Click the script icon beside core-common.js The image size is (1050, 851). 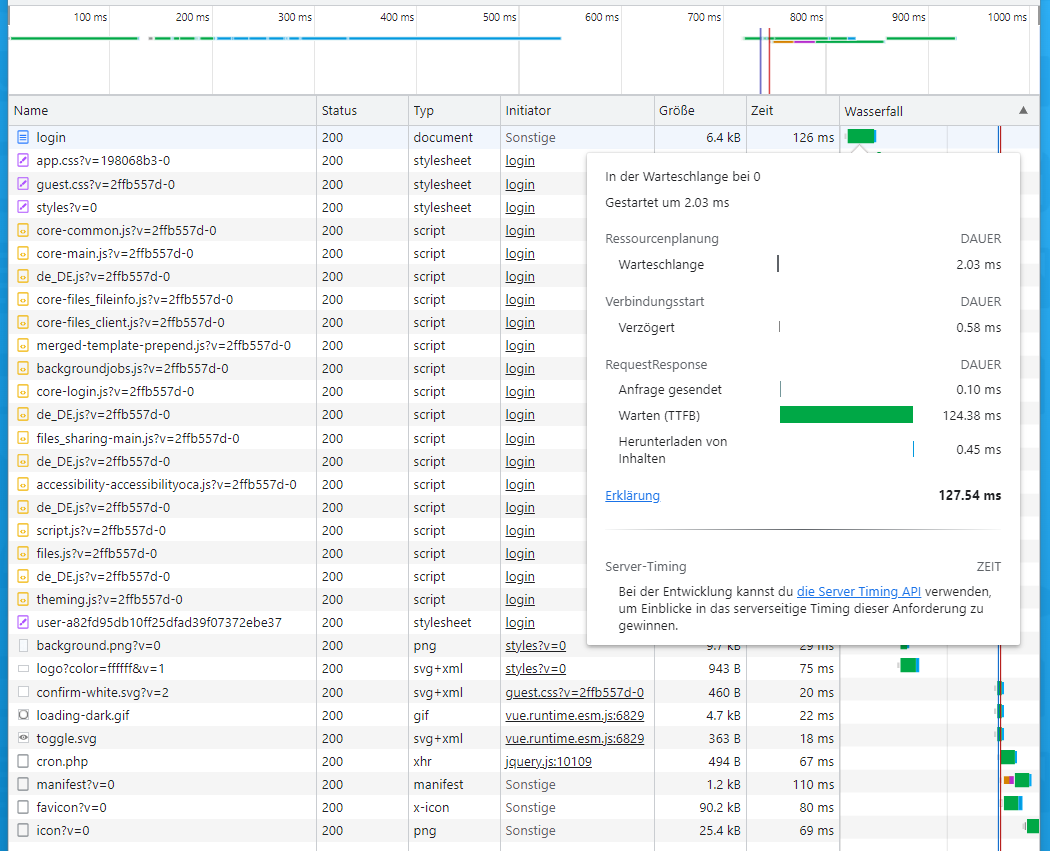[x=23, y=230]
